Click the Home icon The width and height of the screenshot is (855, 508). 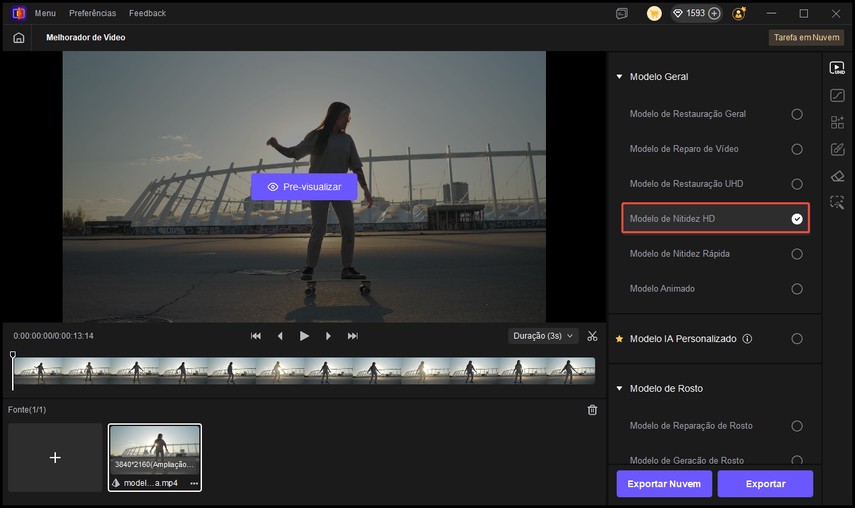click(18, 37)
